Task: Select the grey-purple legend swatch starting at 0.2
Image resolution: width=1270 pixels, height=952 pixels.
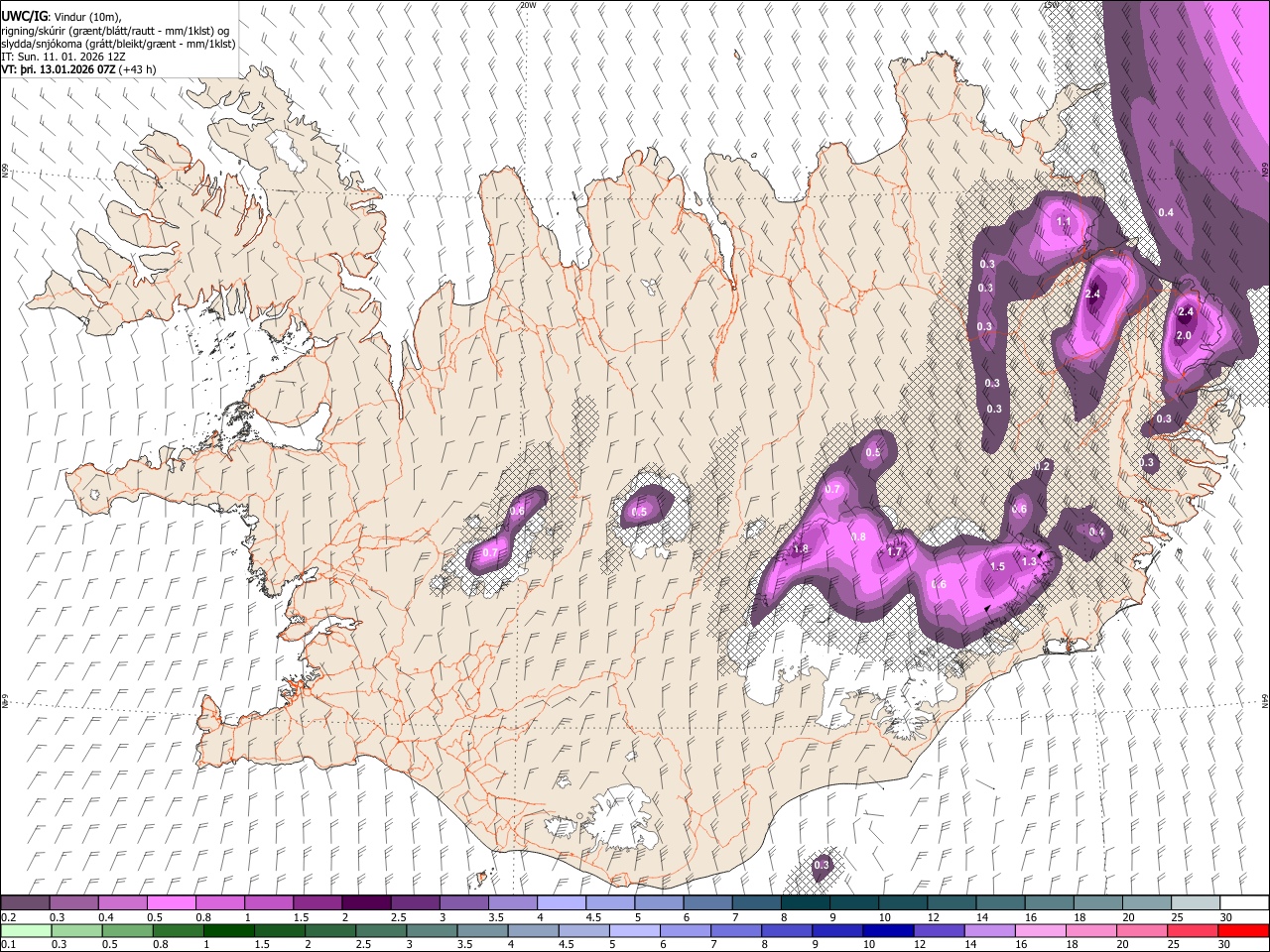Action: pos(25,903)
